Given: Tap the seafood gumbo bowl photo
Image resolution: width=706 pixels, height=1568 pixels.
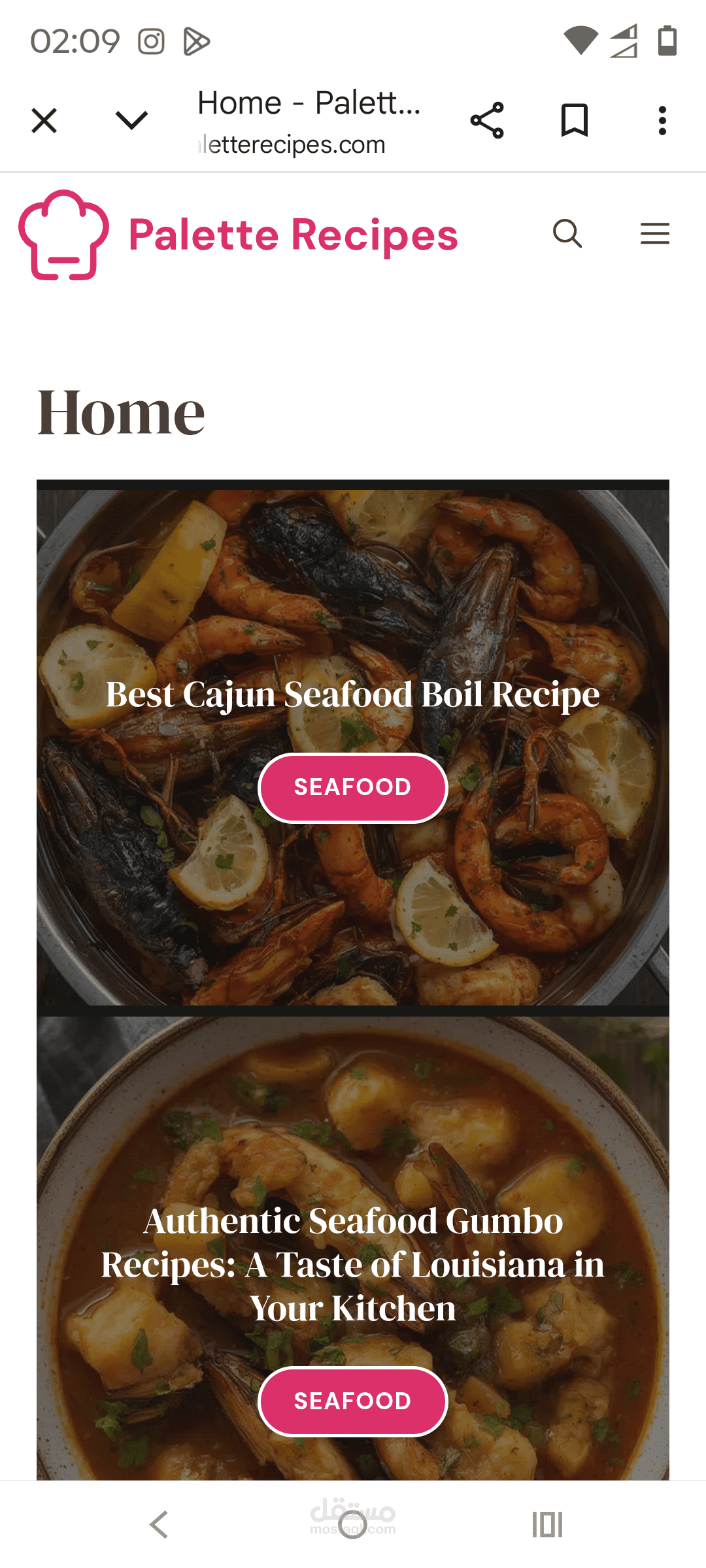Looking at the screenshot, I should coord(353,1111).
